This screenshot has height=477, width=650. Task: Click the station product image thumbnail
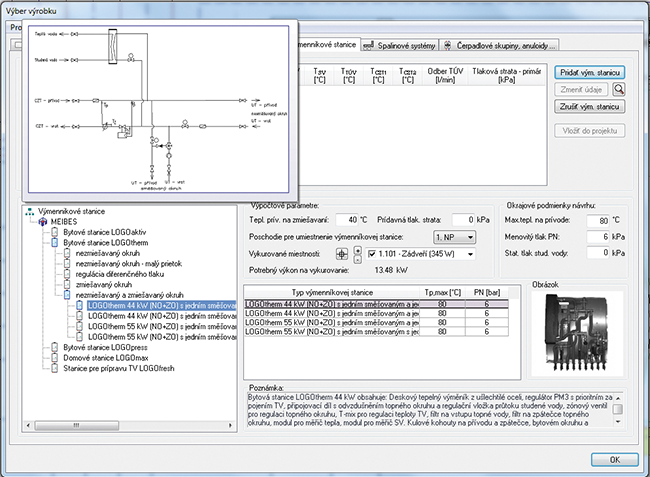577,334
